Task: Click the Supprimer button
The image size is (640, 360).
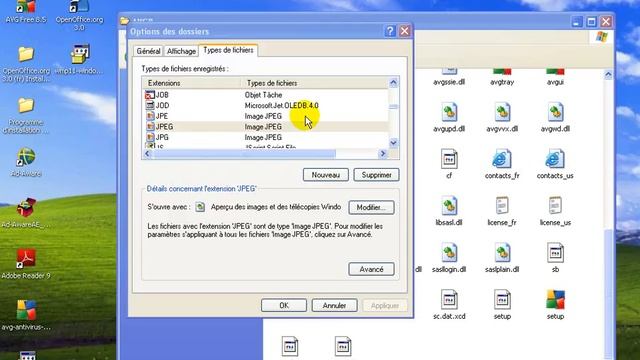Action: [376, 175]
